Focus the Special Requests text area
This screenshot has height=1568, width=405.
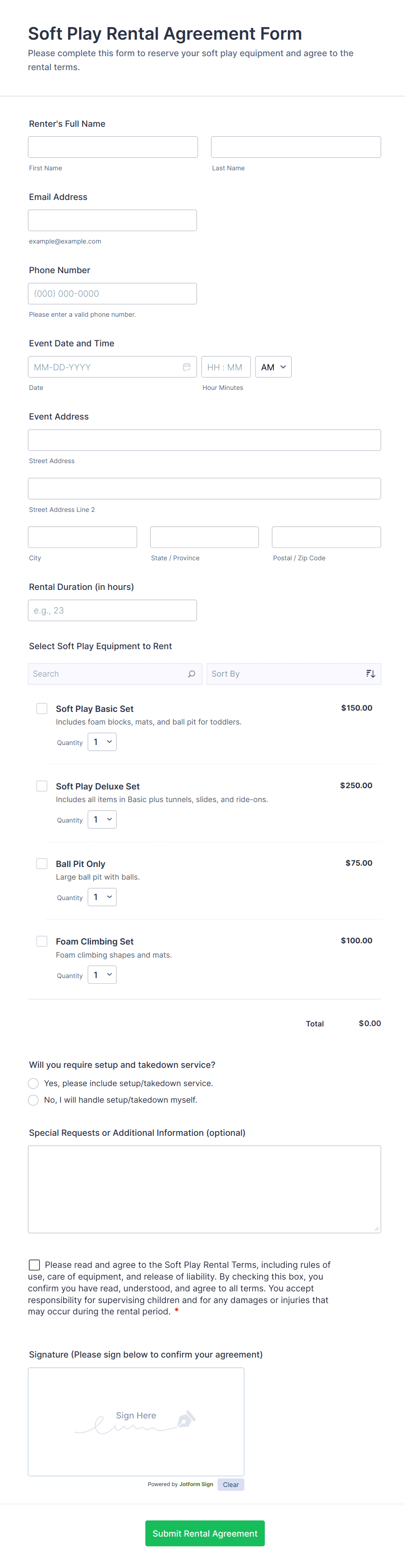pos(204,1189)
